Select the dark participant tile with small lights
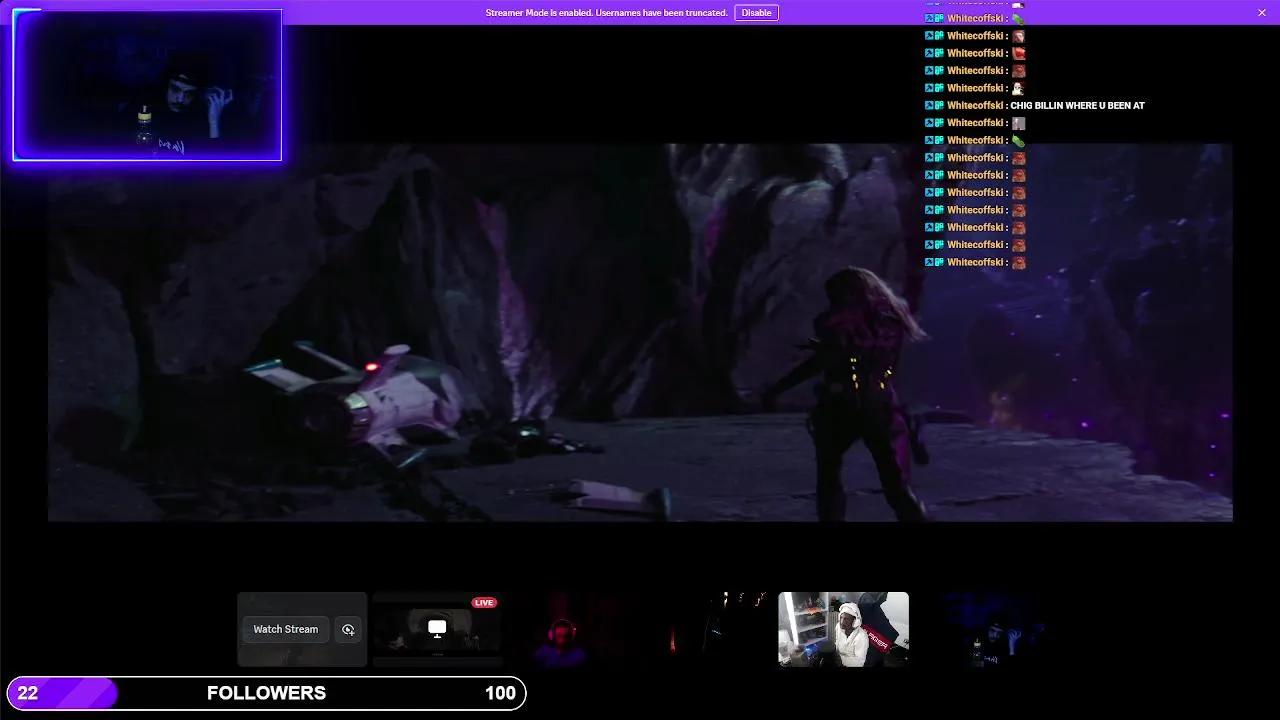The height and width of the screenshot is (720, 1280). (708, 629)
